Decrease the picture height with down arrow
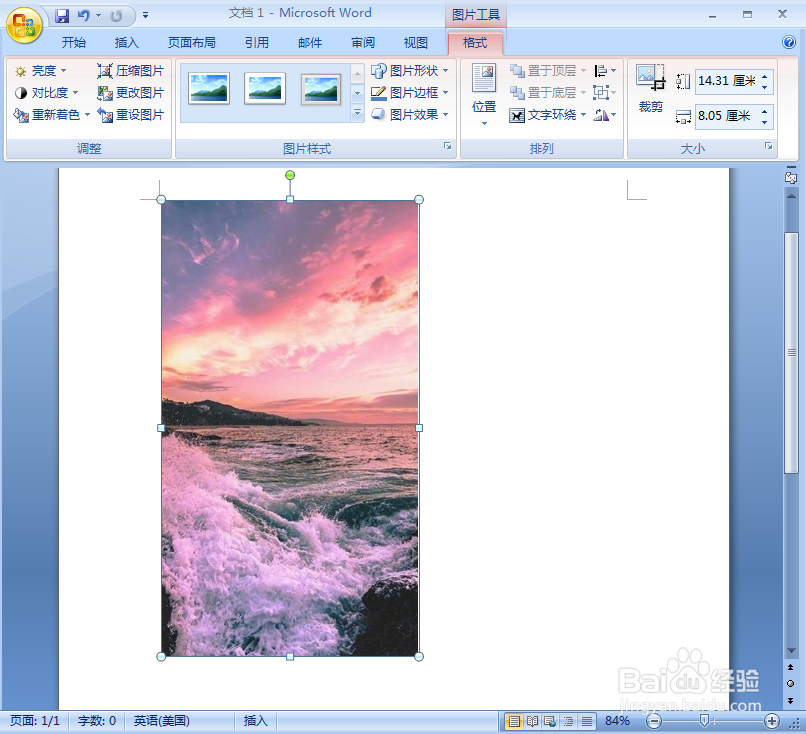Viewport: 806px width, 734px height. click(765, 87)
